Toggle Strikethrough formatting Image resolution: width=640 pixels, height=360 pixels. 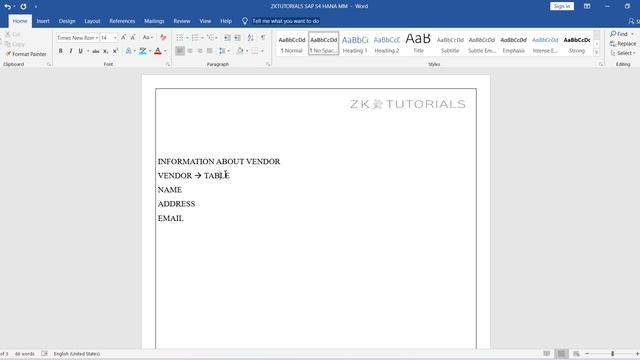pyautogui.click(x=96, y=51)
